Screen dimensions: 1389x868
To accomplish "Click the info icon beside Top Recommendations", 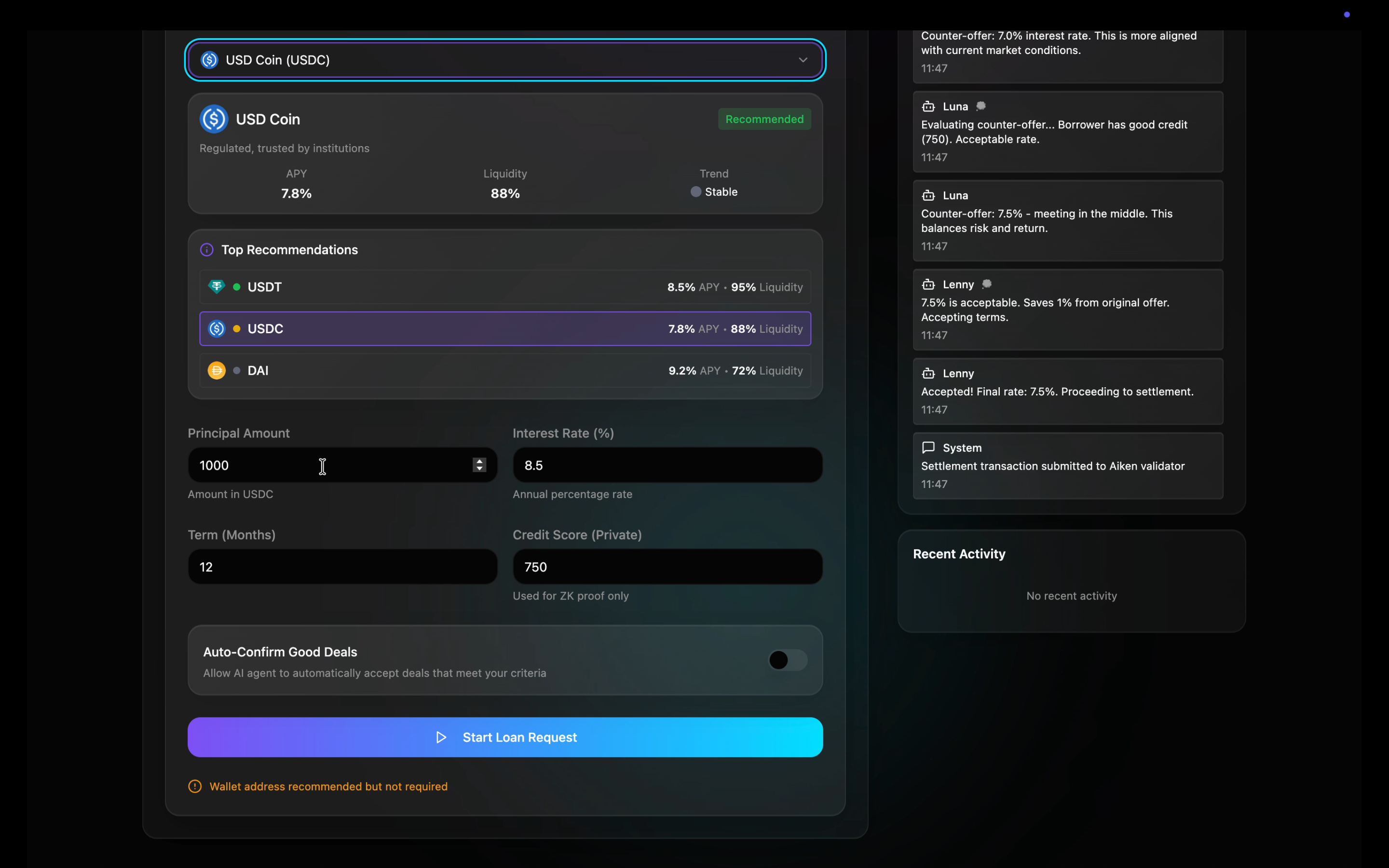I will pos(206,250).
